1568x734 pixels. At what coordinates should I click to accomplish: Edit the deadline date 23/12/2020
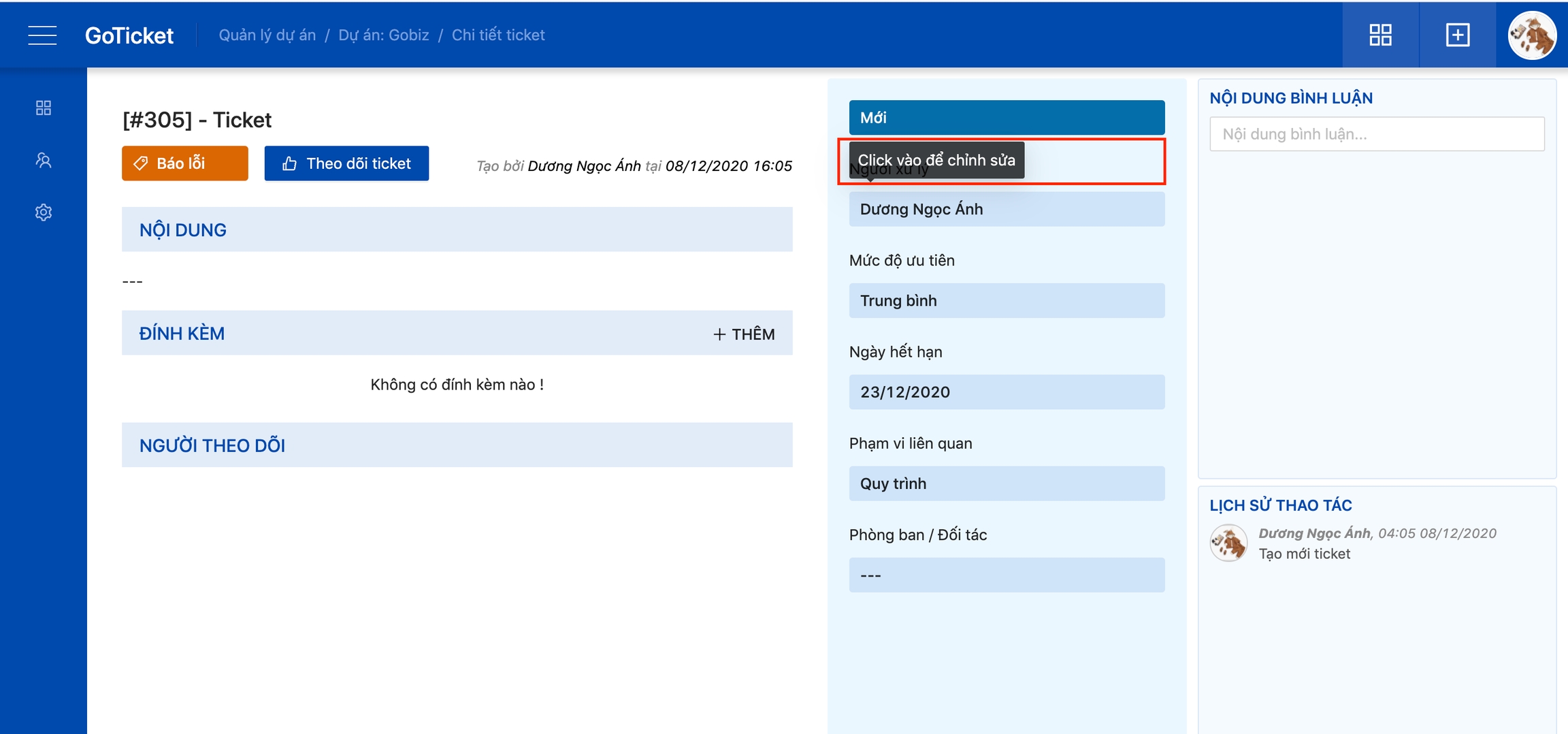tap(1006, 392)
